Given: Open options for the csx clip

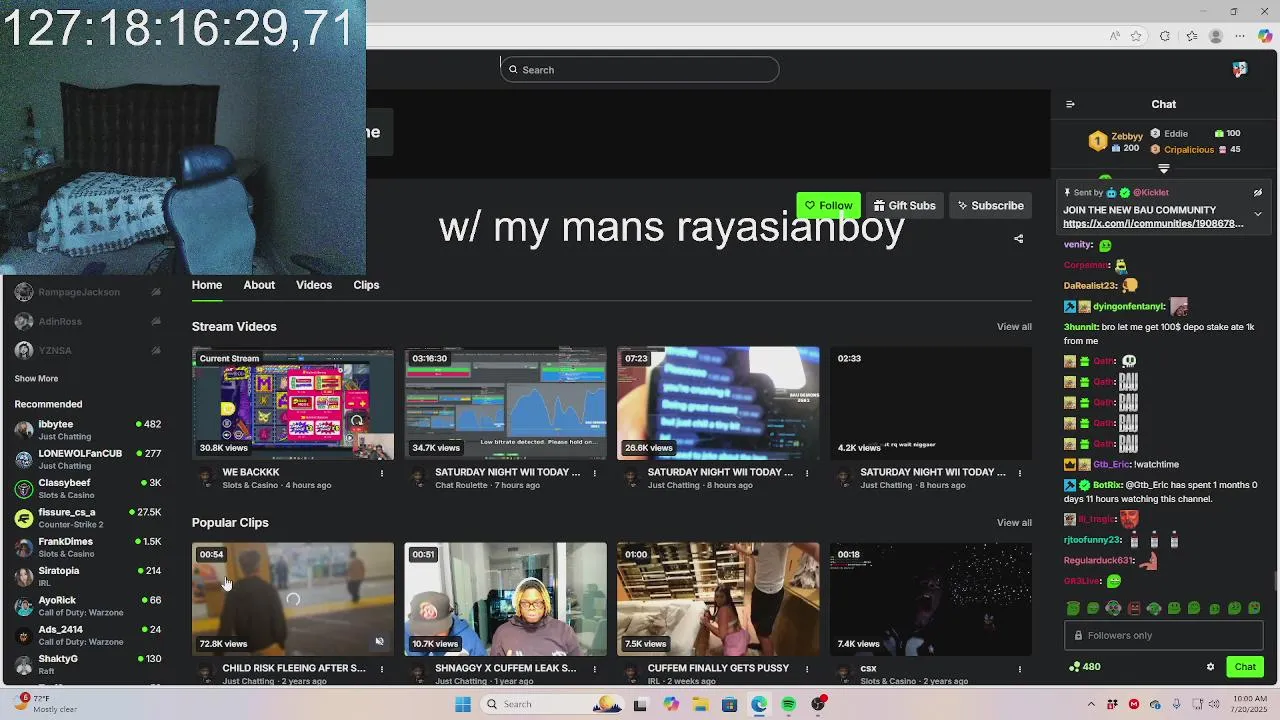Looking at the screenshot, I should pos(1020,669).
